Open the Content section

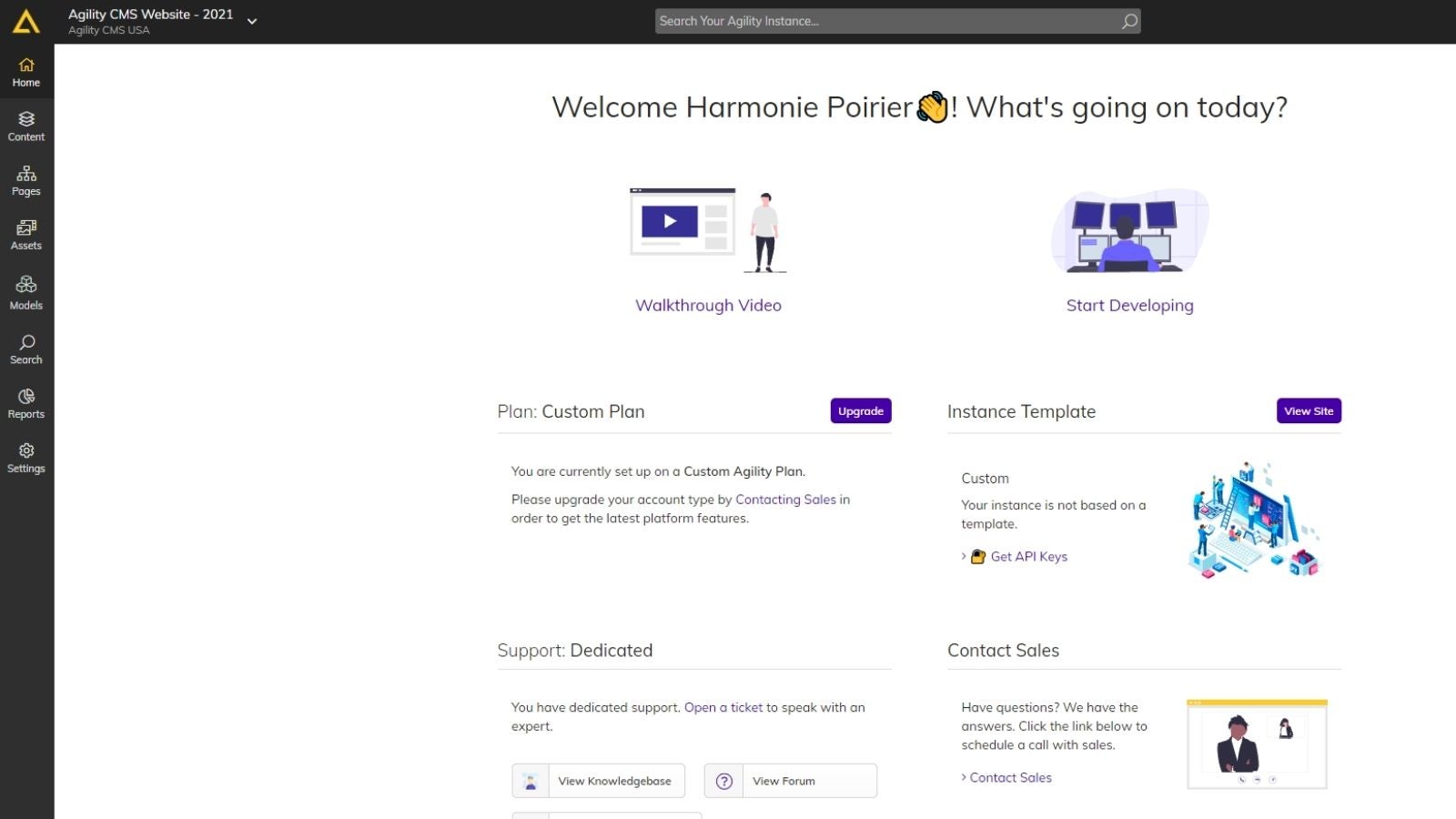pos(26,126)
